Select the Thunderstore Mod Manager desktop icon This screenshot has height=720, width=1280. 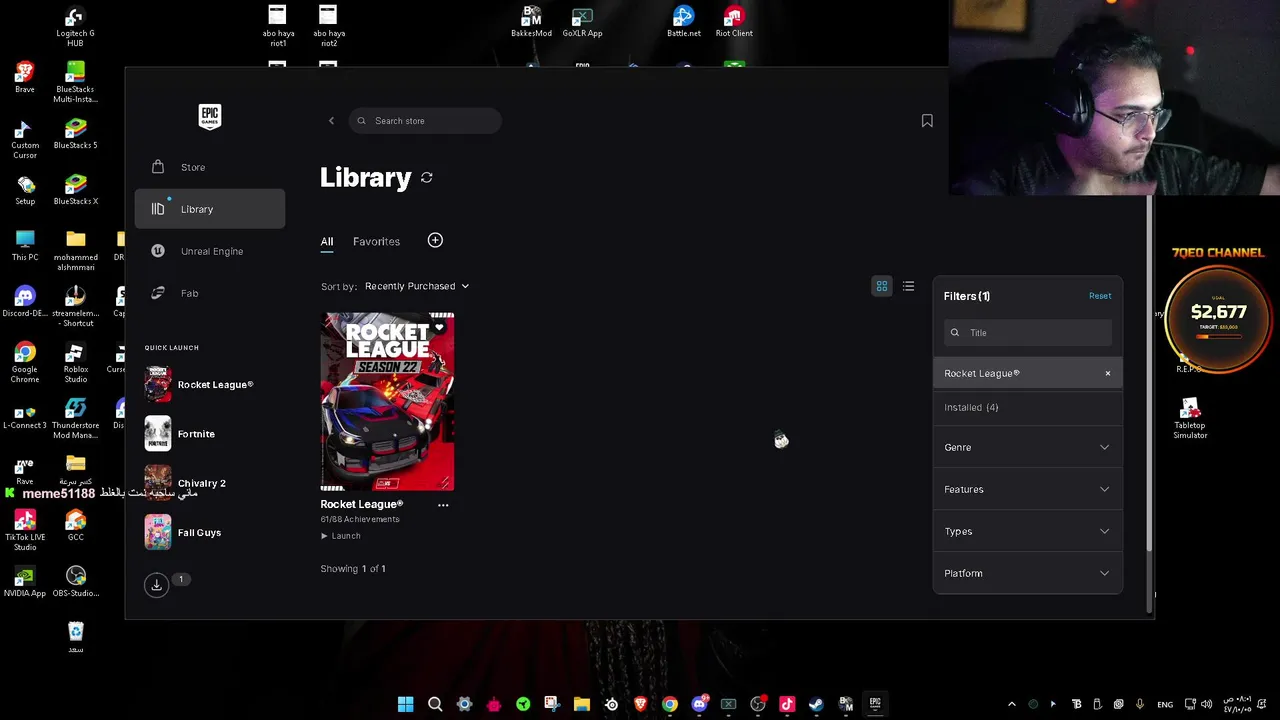(x=75, y=418)
